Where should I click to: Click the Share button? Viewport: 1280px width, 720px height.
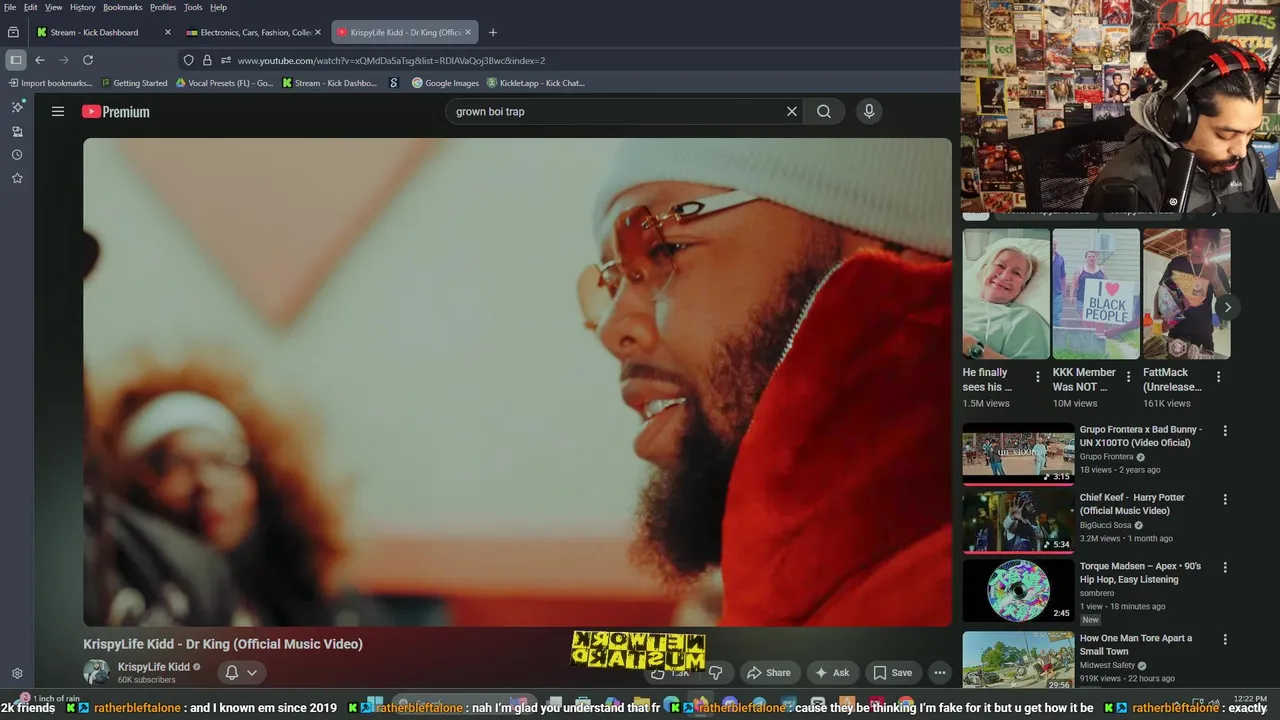[x=768, y=673]
